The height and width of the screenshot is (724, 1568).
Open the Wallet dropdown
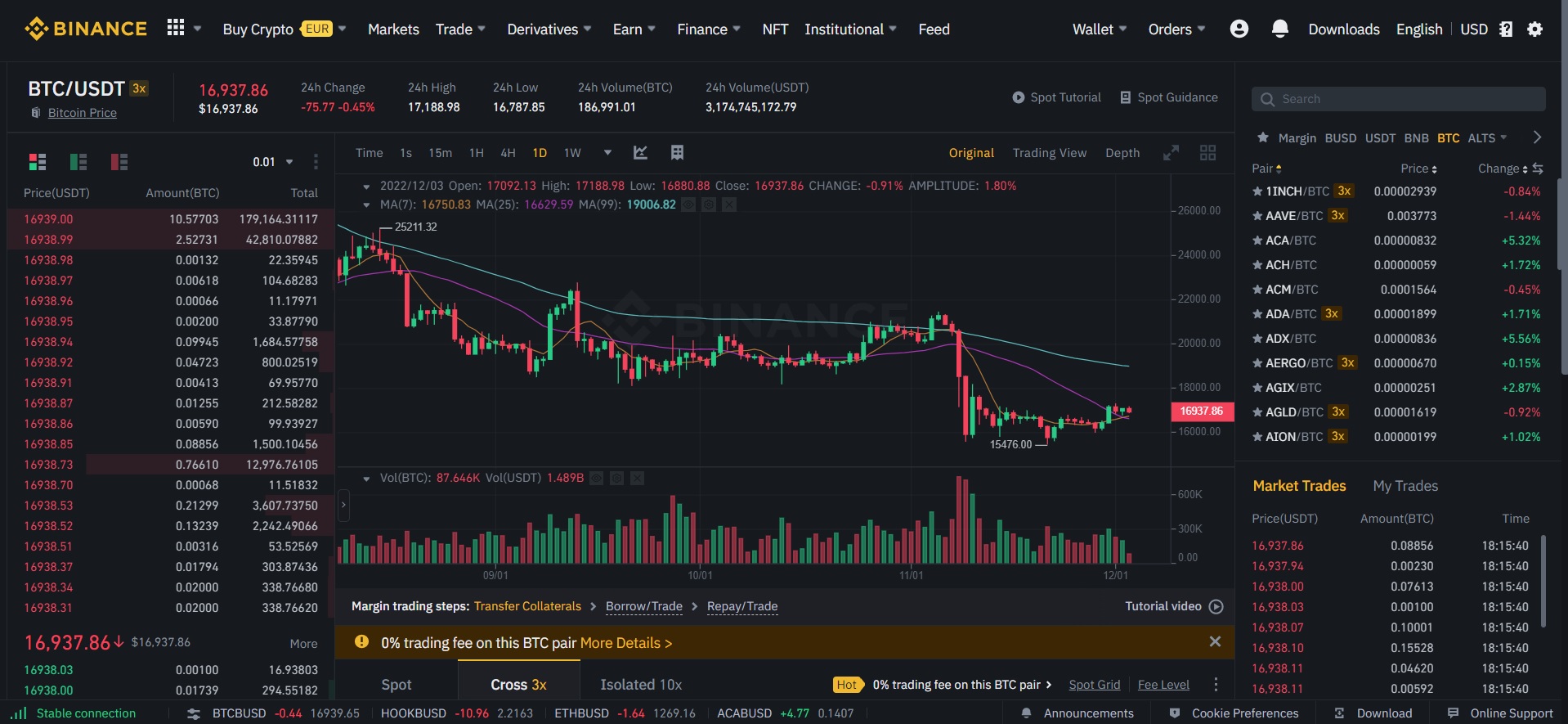(1100, 29)
